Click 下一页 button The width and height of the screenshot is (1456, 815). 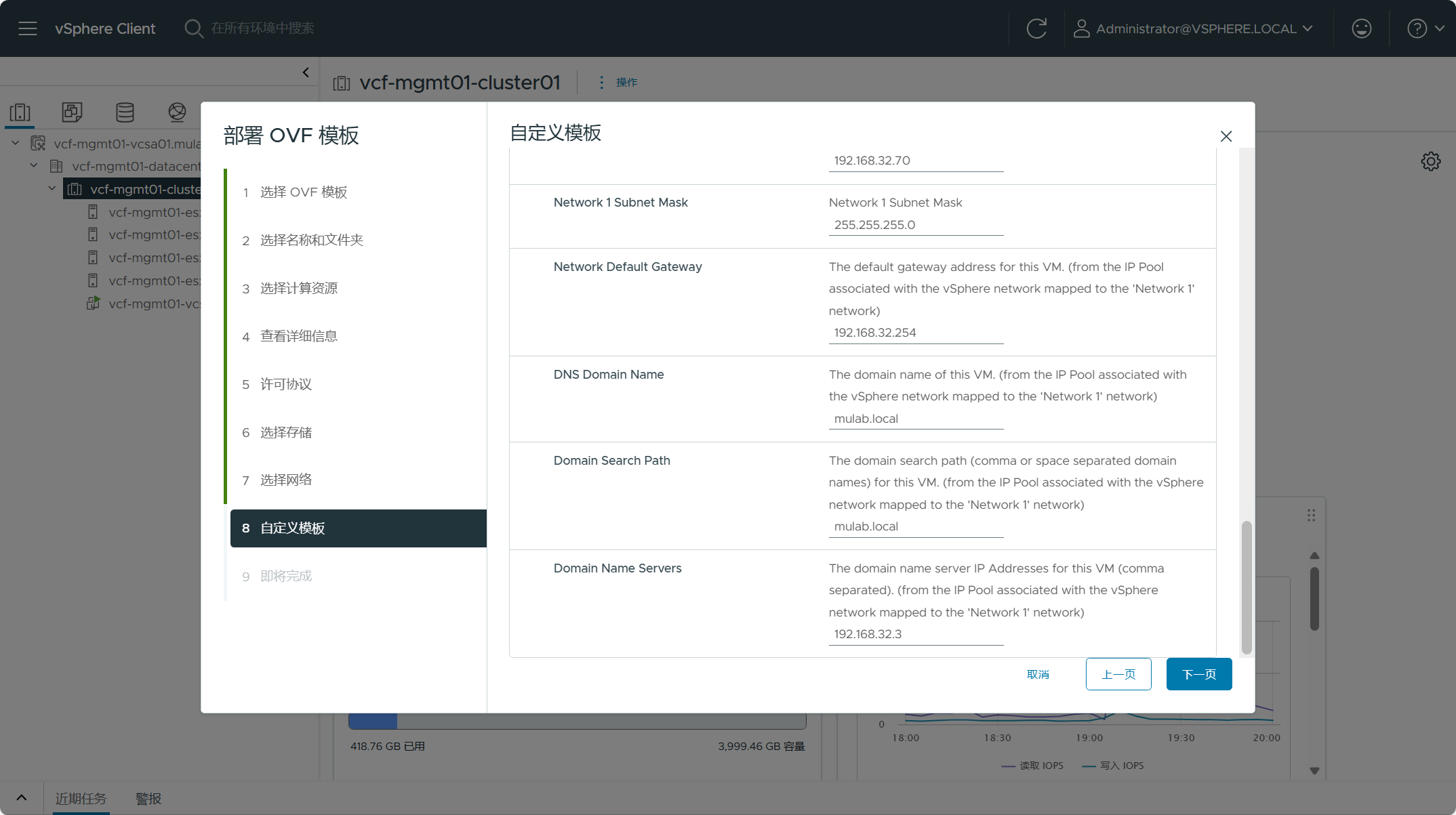pos(1198,674)
